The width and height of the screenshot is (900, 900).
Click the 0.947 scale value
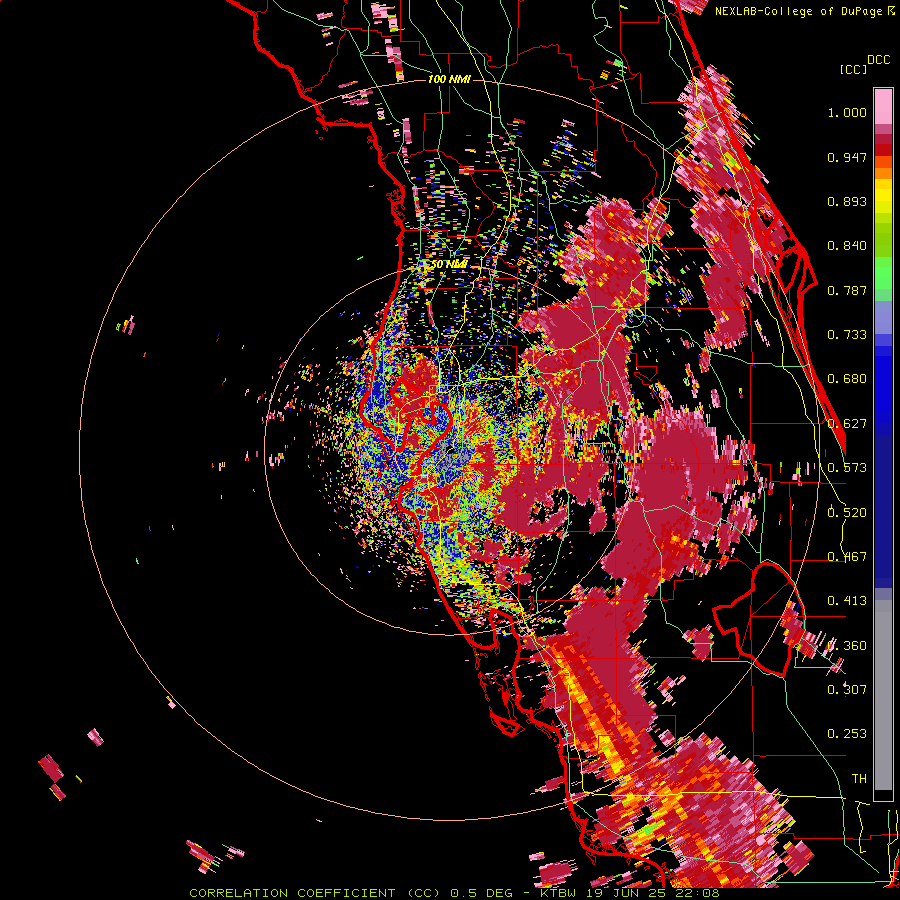click(x=847, y=157)
